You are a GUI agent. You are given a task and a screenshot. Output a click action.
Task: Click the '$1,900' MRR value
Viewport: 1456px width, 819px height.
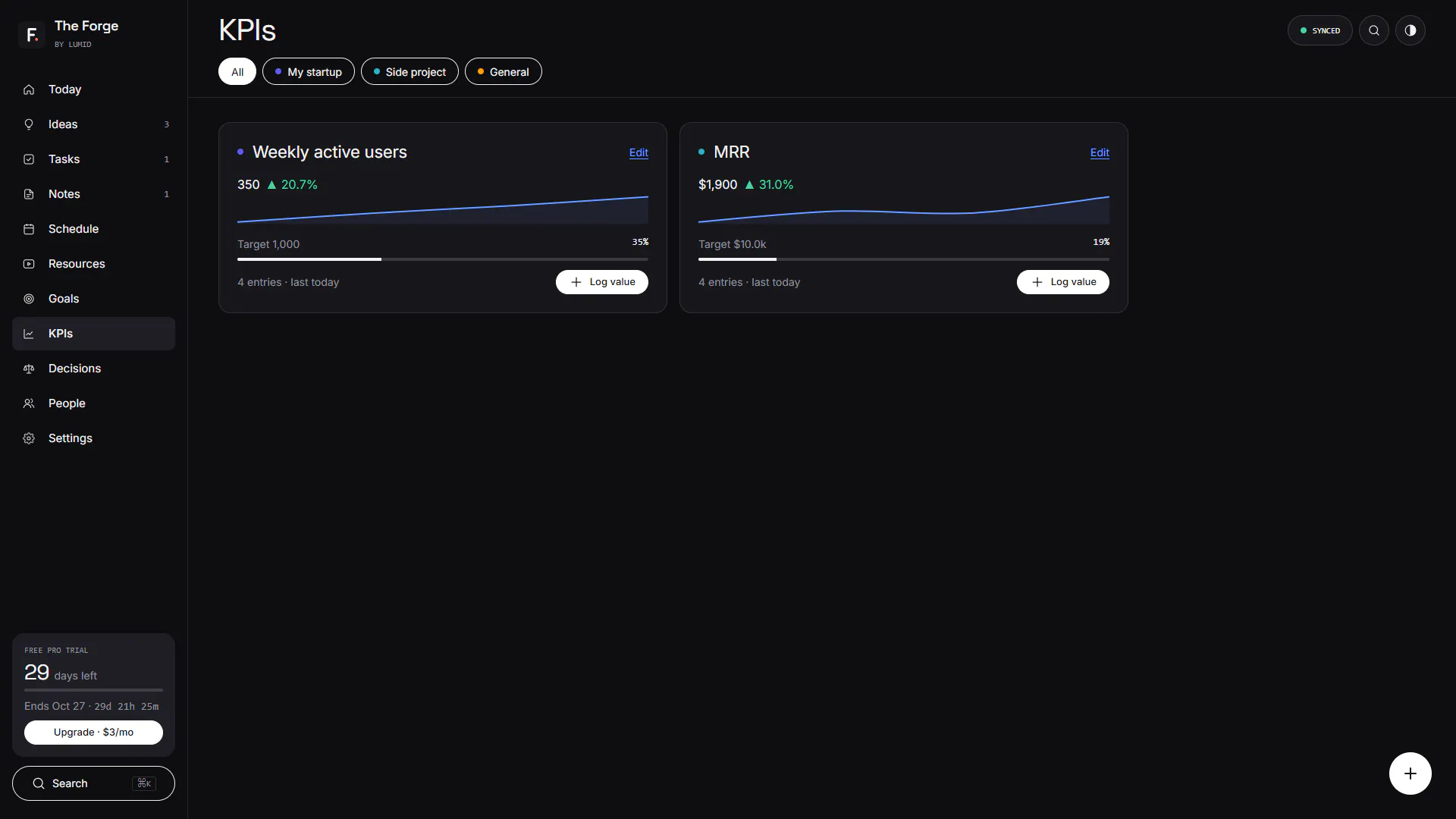pyautogui.click(x=717, y=184)
